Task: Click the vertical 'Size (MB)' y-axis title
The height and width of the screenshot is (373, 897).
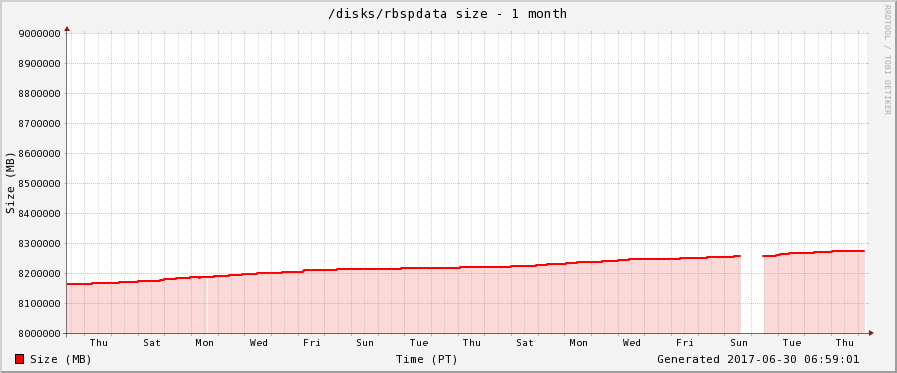Action: (x=10, y=183)
